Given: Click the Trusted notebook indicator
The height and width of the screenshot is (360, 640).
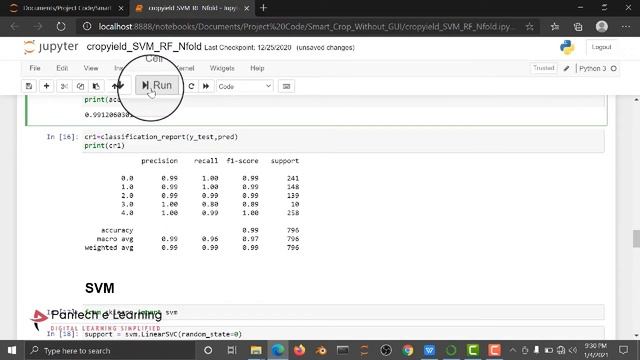Looking at the screenshot, I should click(543, 68).
